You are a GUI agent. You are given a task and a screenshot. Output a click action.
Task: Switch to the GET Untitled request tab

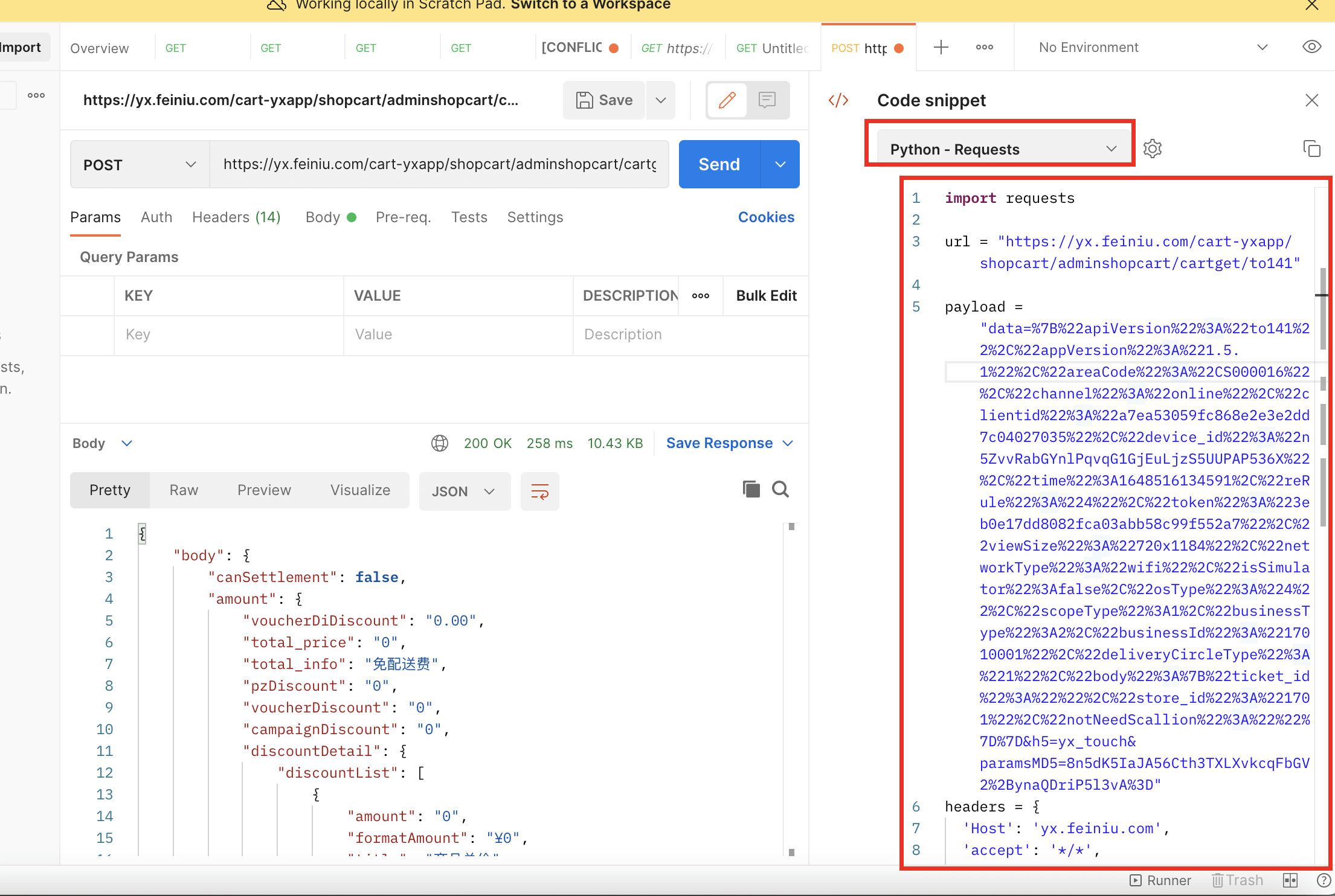pos(771,48)
